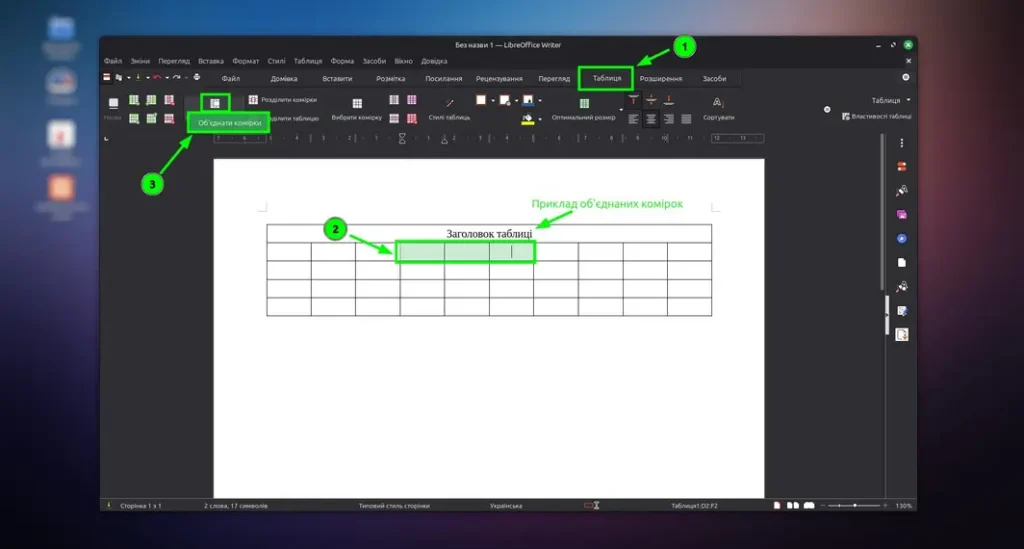Image resolution: width=1024 pixels, height=549 pixels.
Task: Expand the Undo history dropdown arrow
Action: tap(167, 78)
